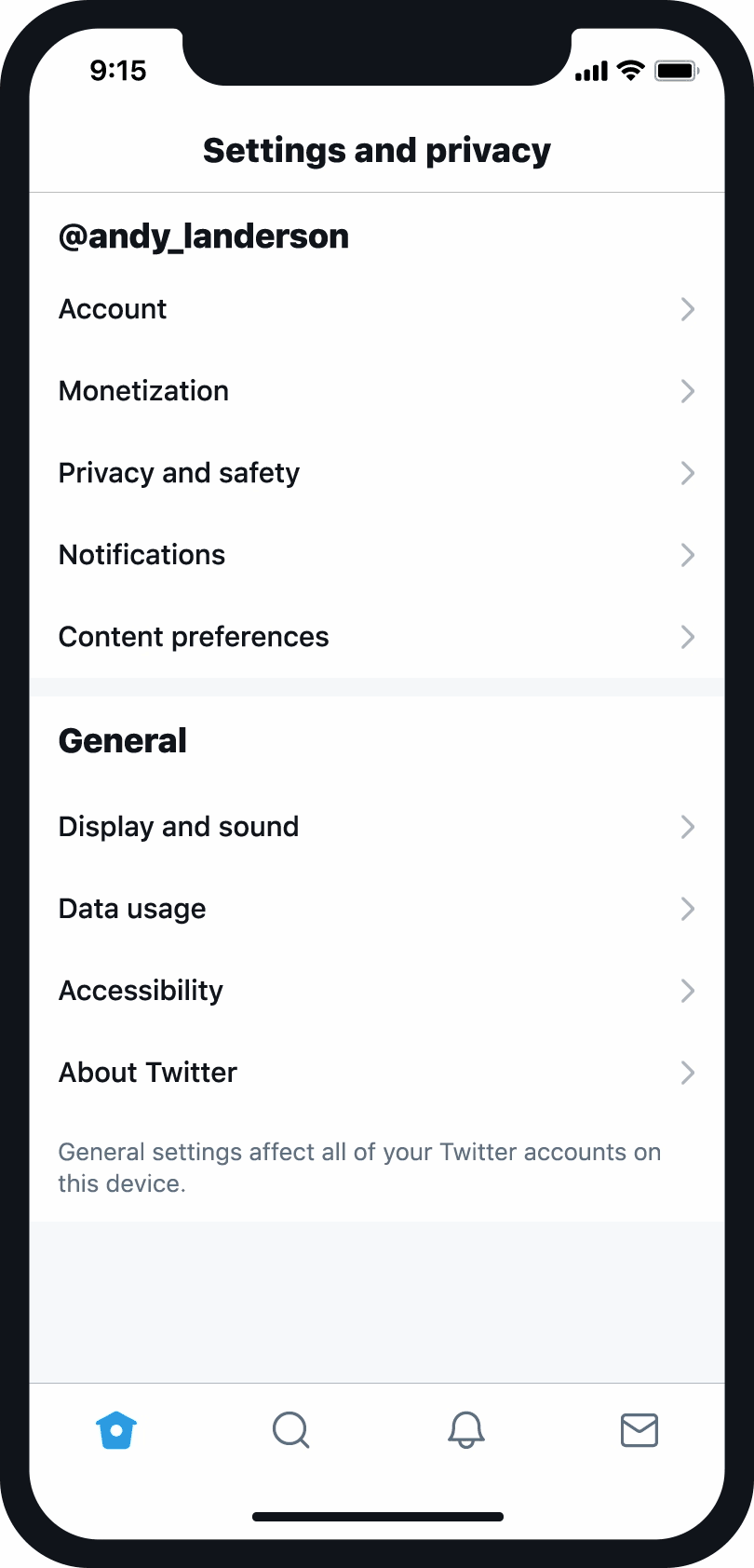Image resolution: width=754 pixels, height=1568 pixels.
Task: Expand the Data usage chevron
Action: tap(688, 909)
